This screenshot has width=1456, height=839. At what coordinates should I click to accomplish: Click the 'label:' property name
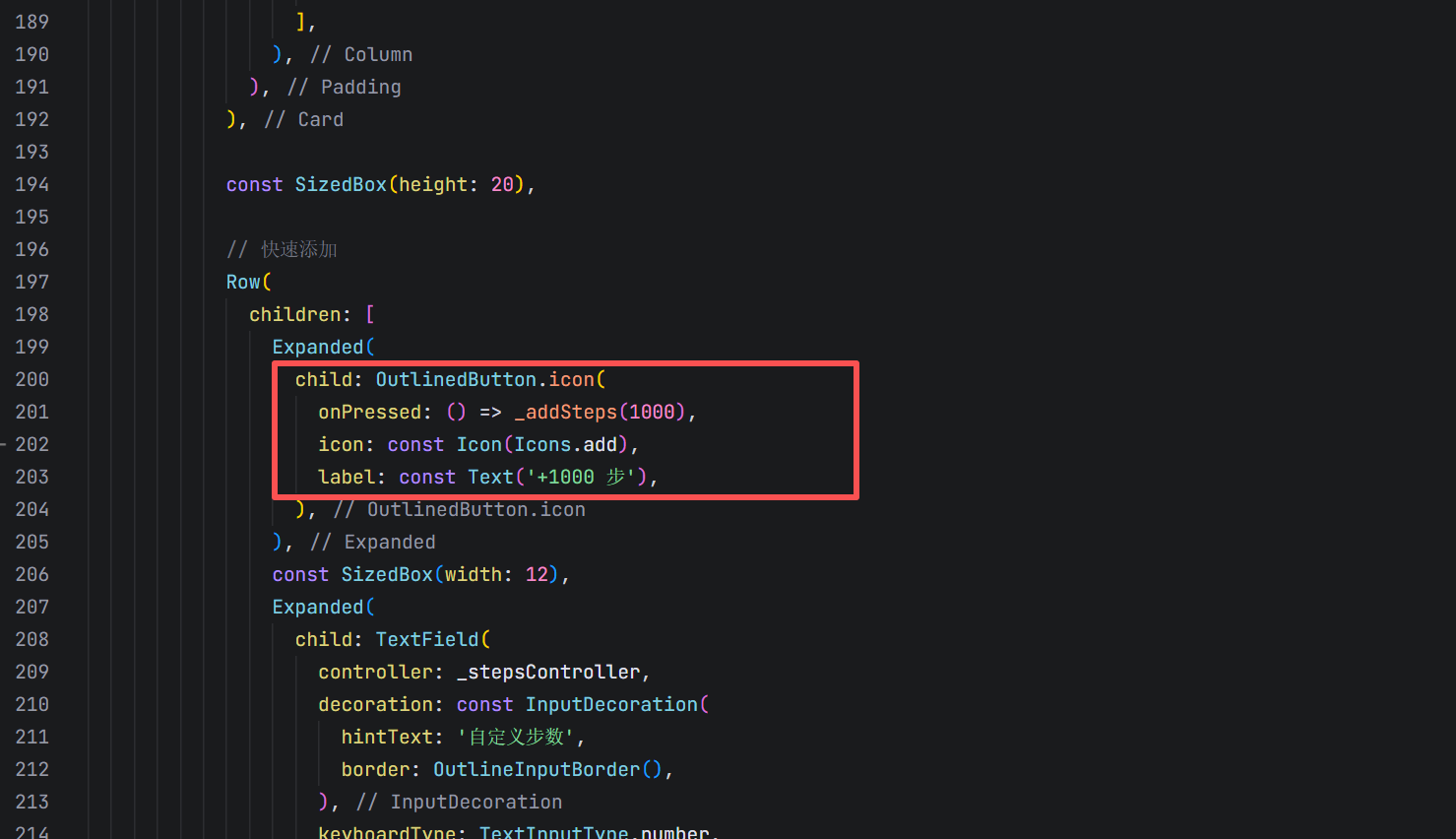(352, 477)
